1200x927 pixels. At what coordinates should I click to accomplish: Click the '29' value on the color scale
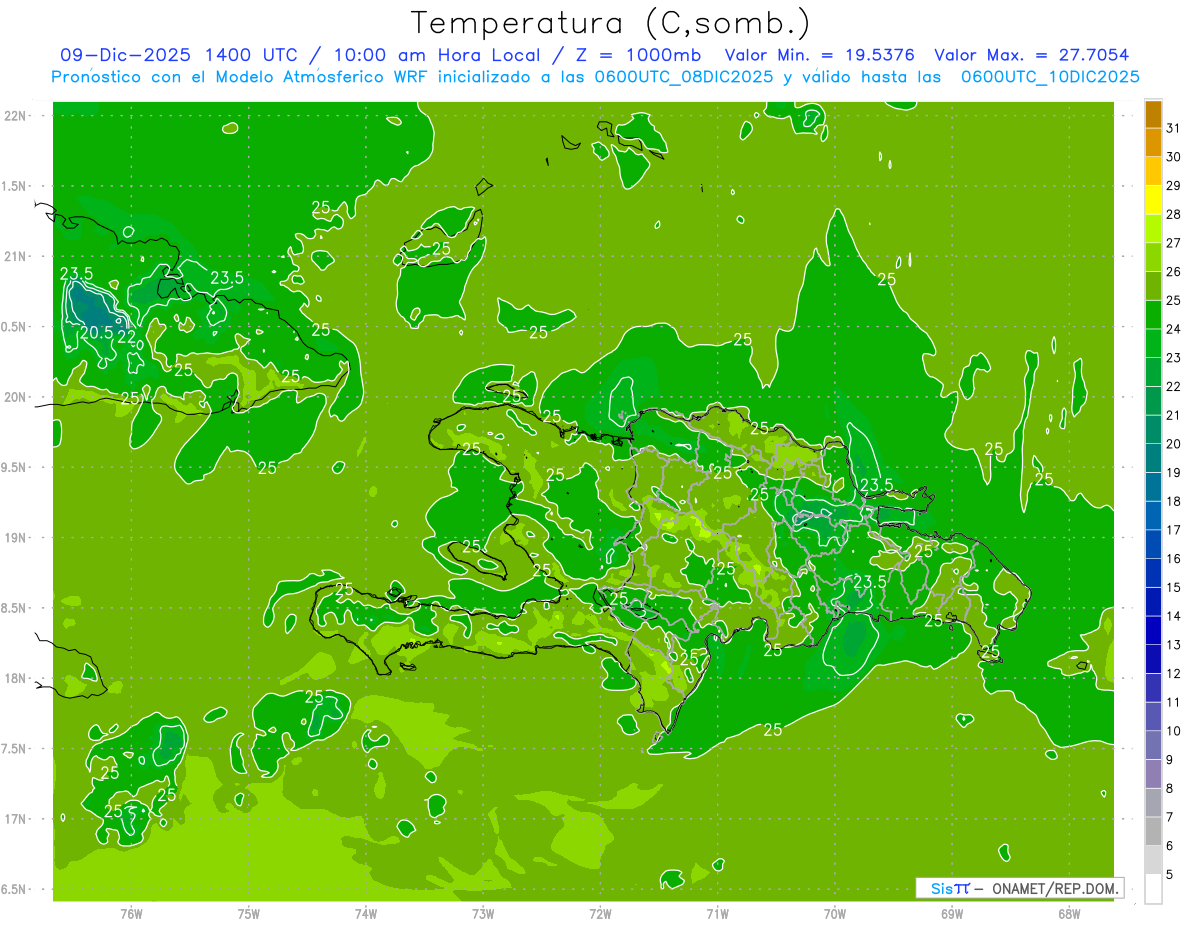click(1174, 186)
